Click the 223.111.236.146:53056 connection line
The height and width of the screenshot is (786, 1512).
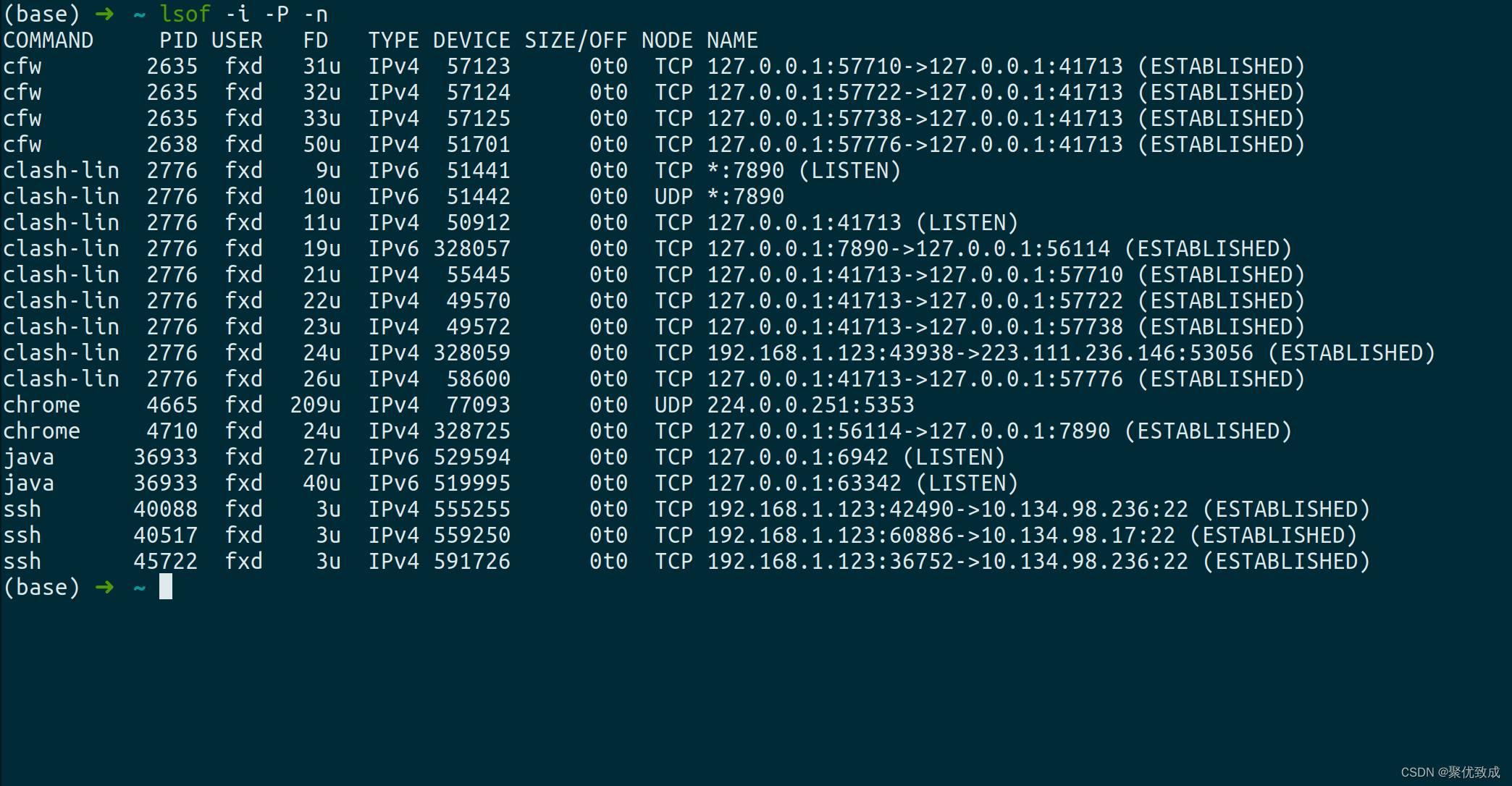coord(1071,353)
